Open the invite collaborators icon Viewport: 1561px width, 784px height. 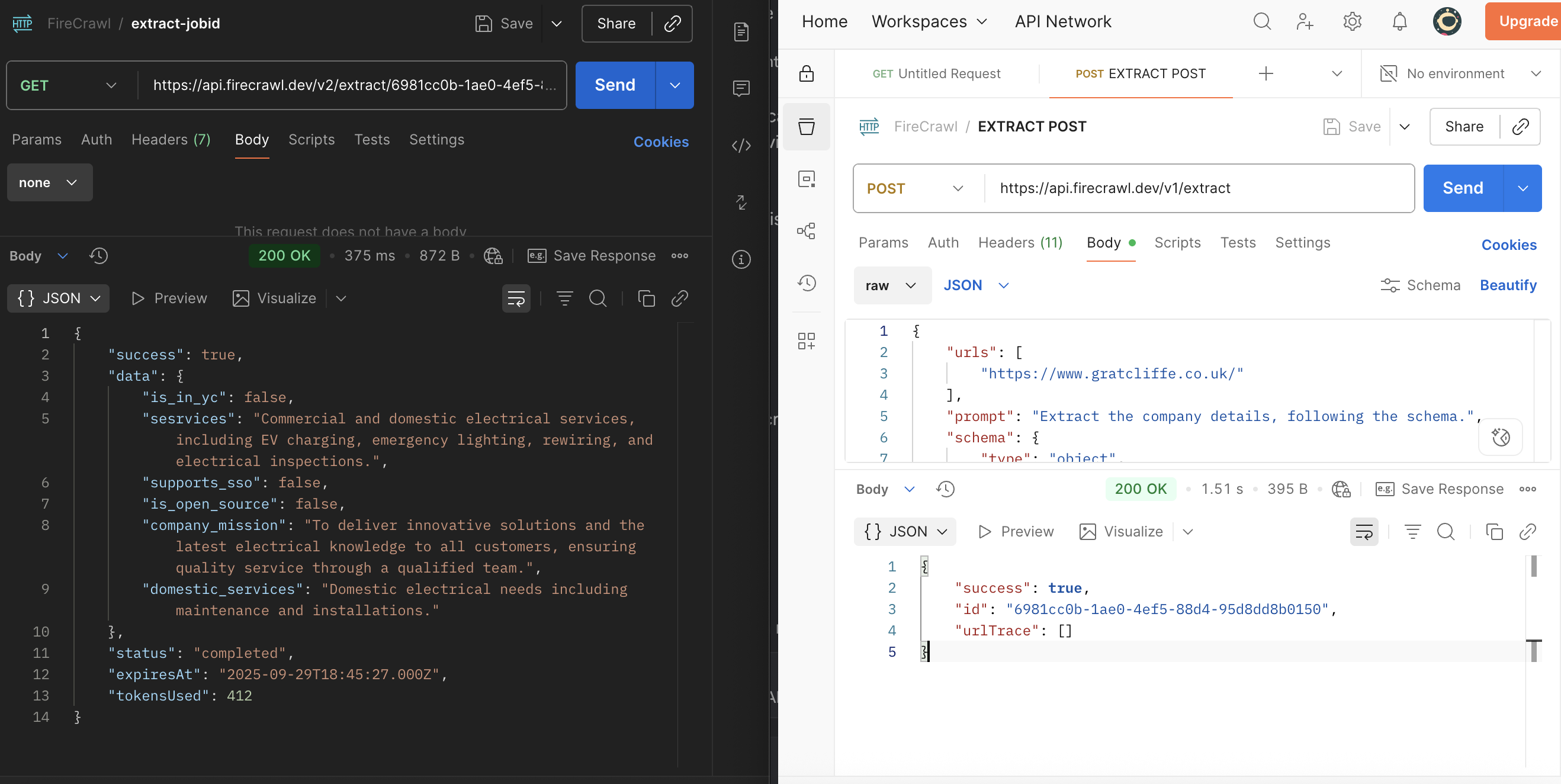pos(1305,22)
